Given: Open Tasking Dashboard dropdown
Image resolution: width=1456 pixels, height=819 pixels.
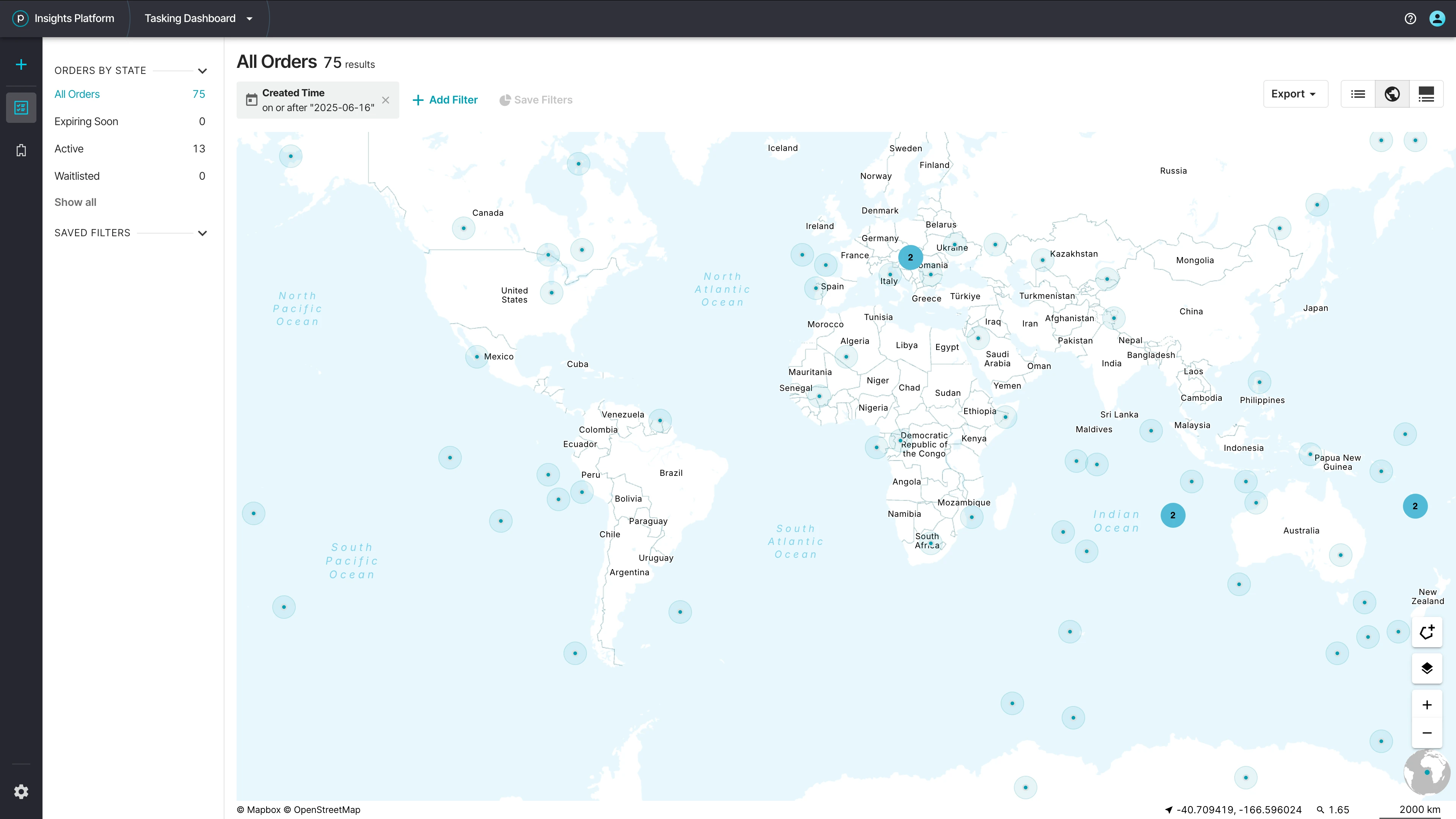Looking at the screenshot, I should (198, 19).
